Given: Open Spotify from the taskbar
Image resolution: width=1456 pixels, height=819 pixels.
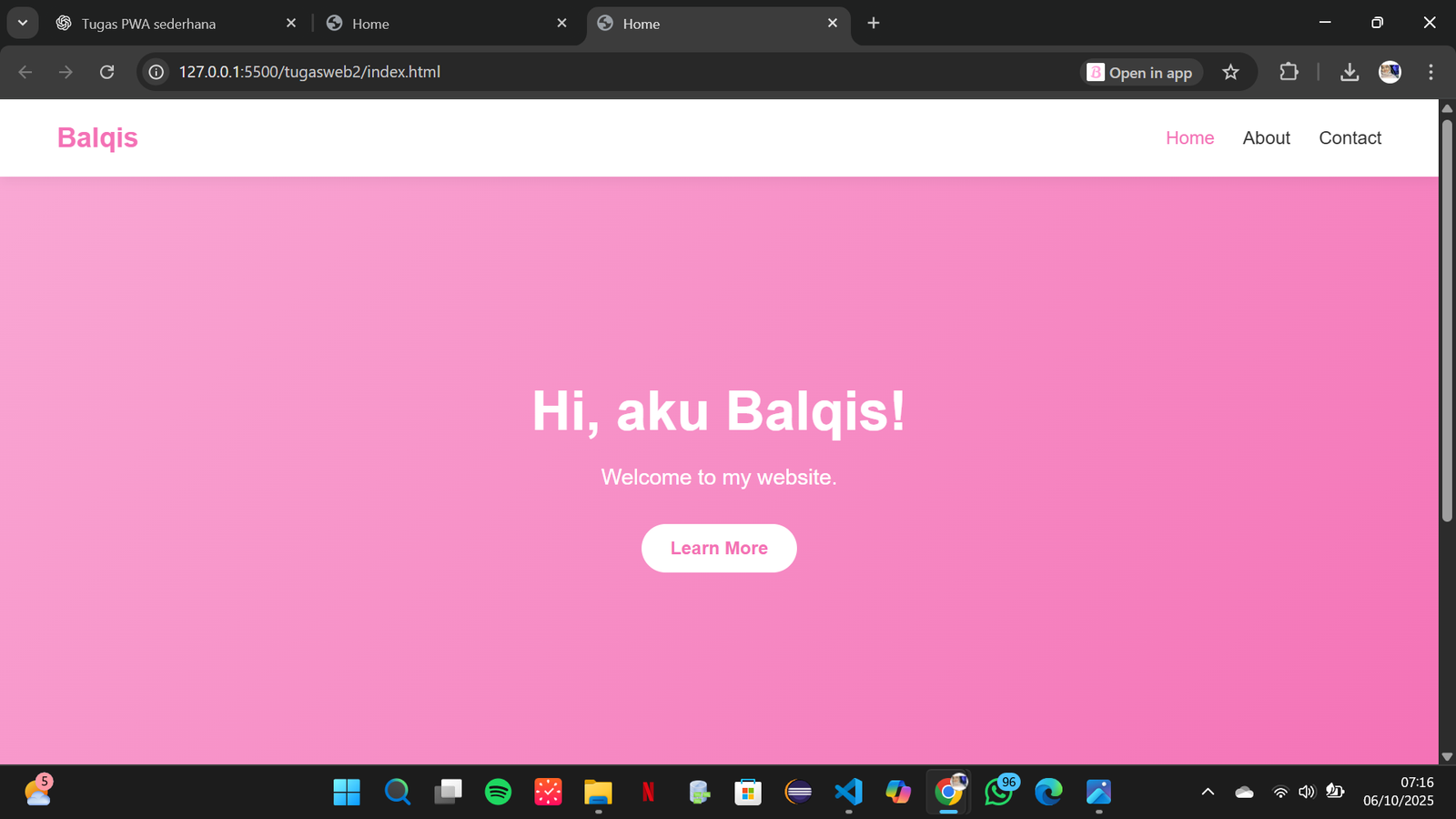Looking at the screenshot, I should coord(498,792).
